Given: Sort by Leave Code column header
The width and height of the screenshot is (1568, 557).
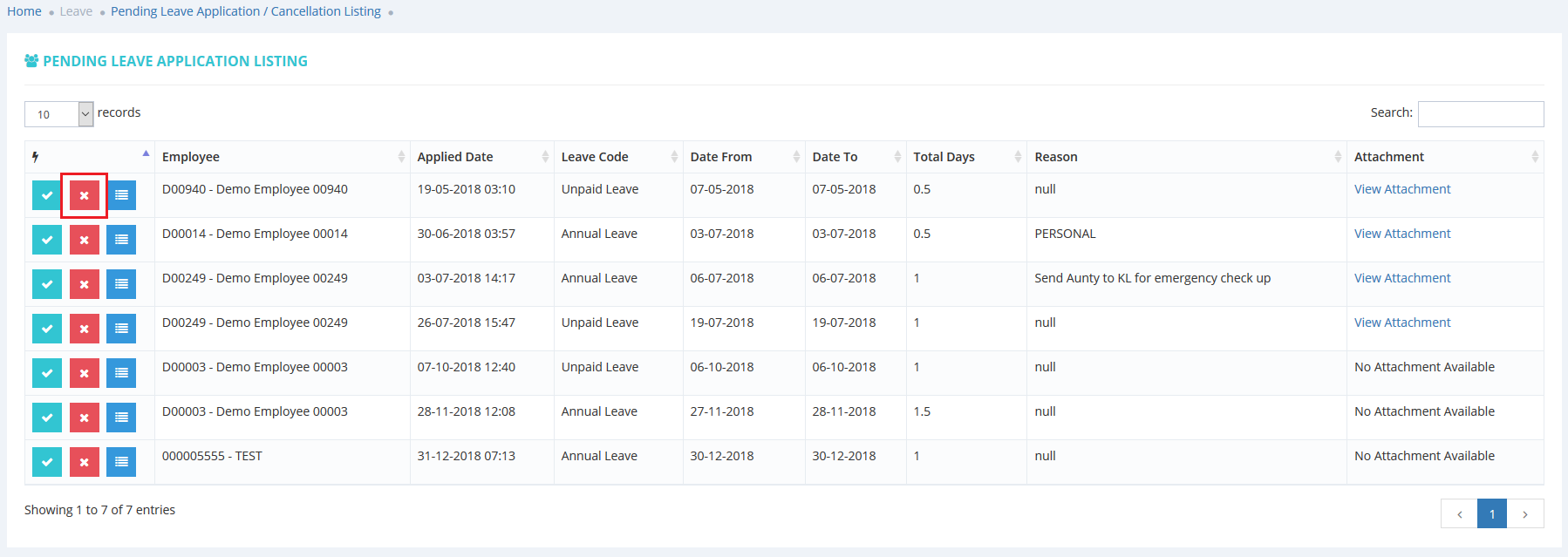Looking at the screenshot, I should (x=617, y=157).
